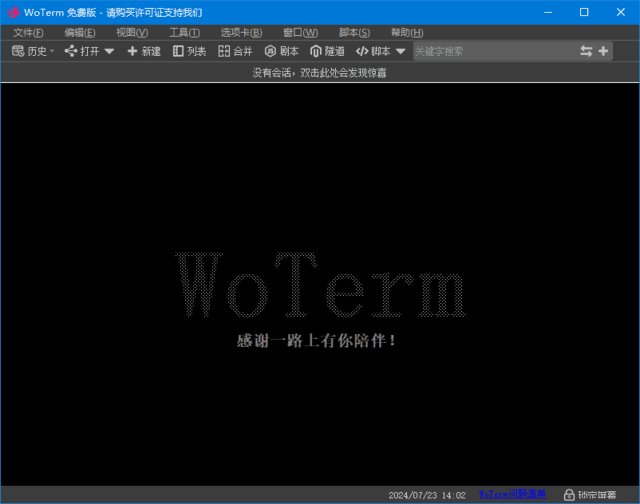Open the File (文件) menu
The height and width of the screenshot is (504, 640).
(x=28, y=32)
